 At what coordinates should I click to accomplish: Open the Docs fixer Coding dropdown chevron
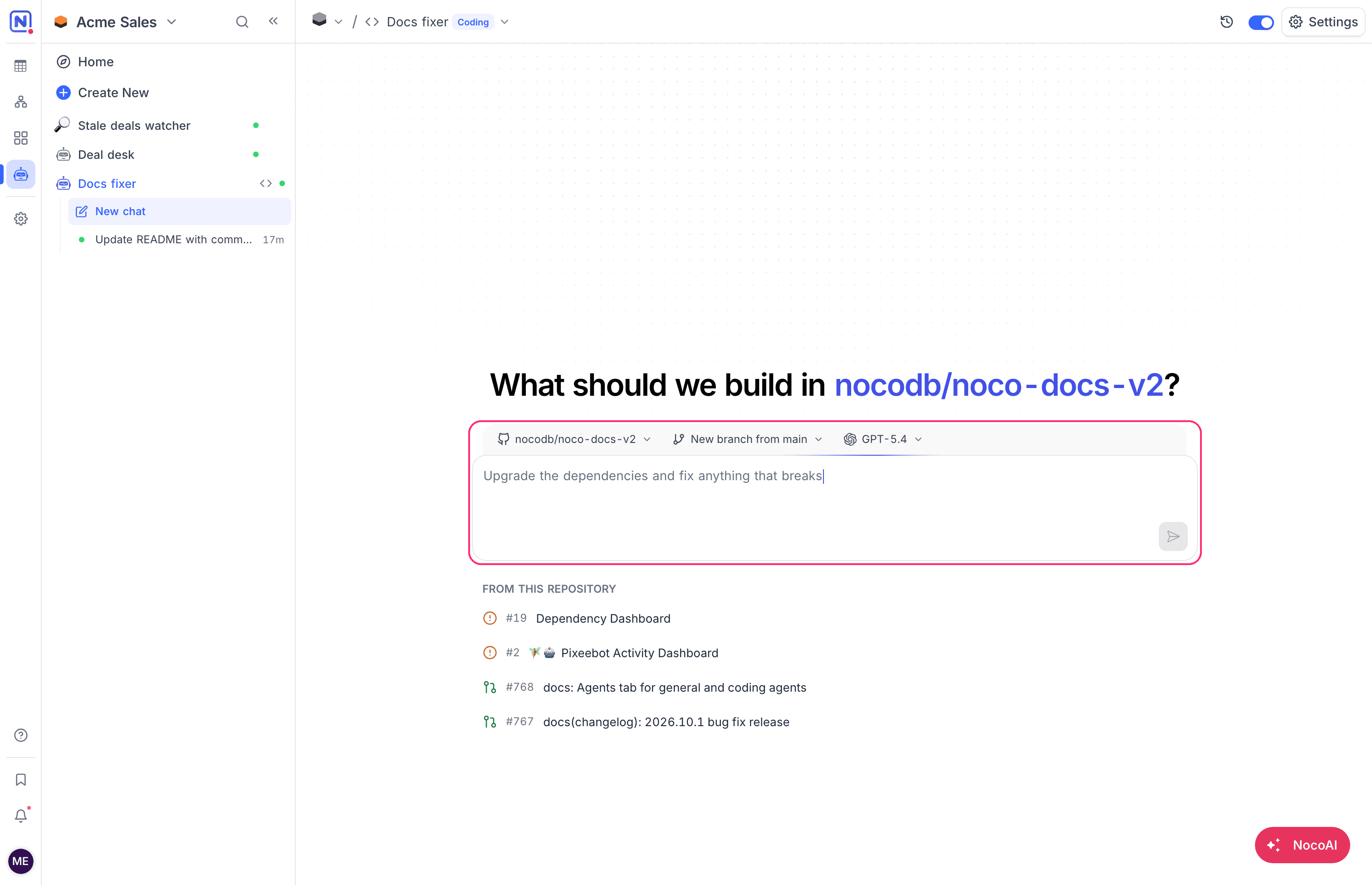coord(505,22)
